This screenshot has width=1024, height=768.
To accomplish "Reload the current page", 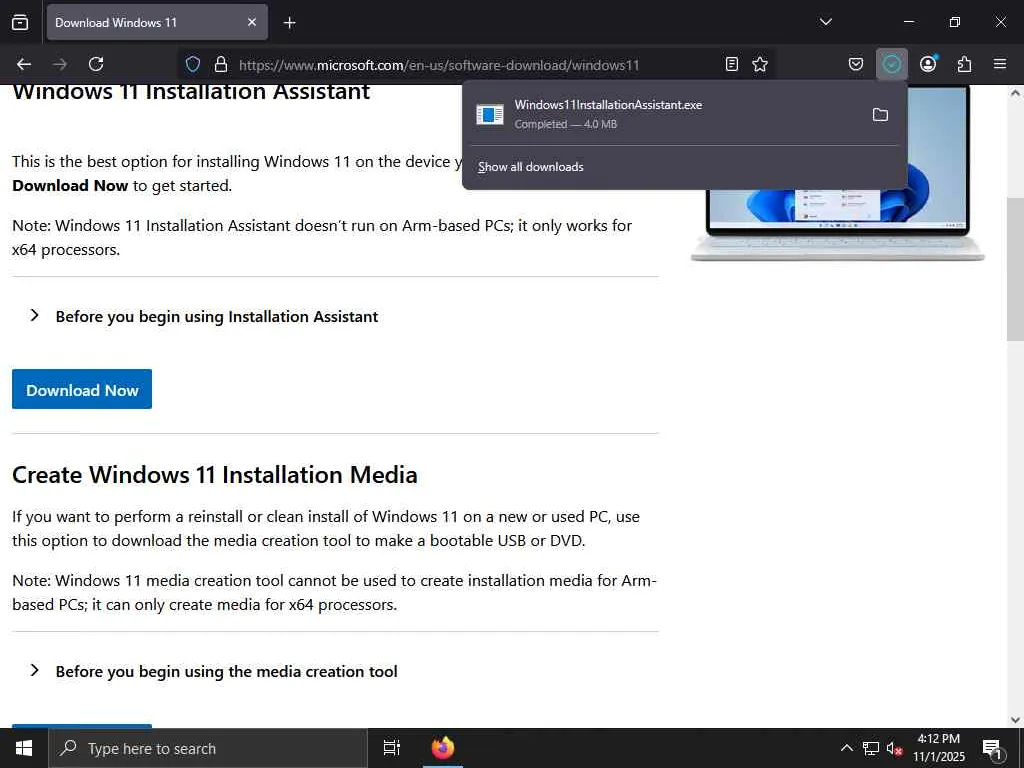I will click(97, 64).
